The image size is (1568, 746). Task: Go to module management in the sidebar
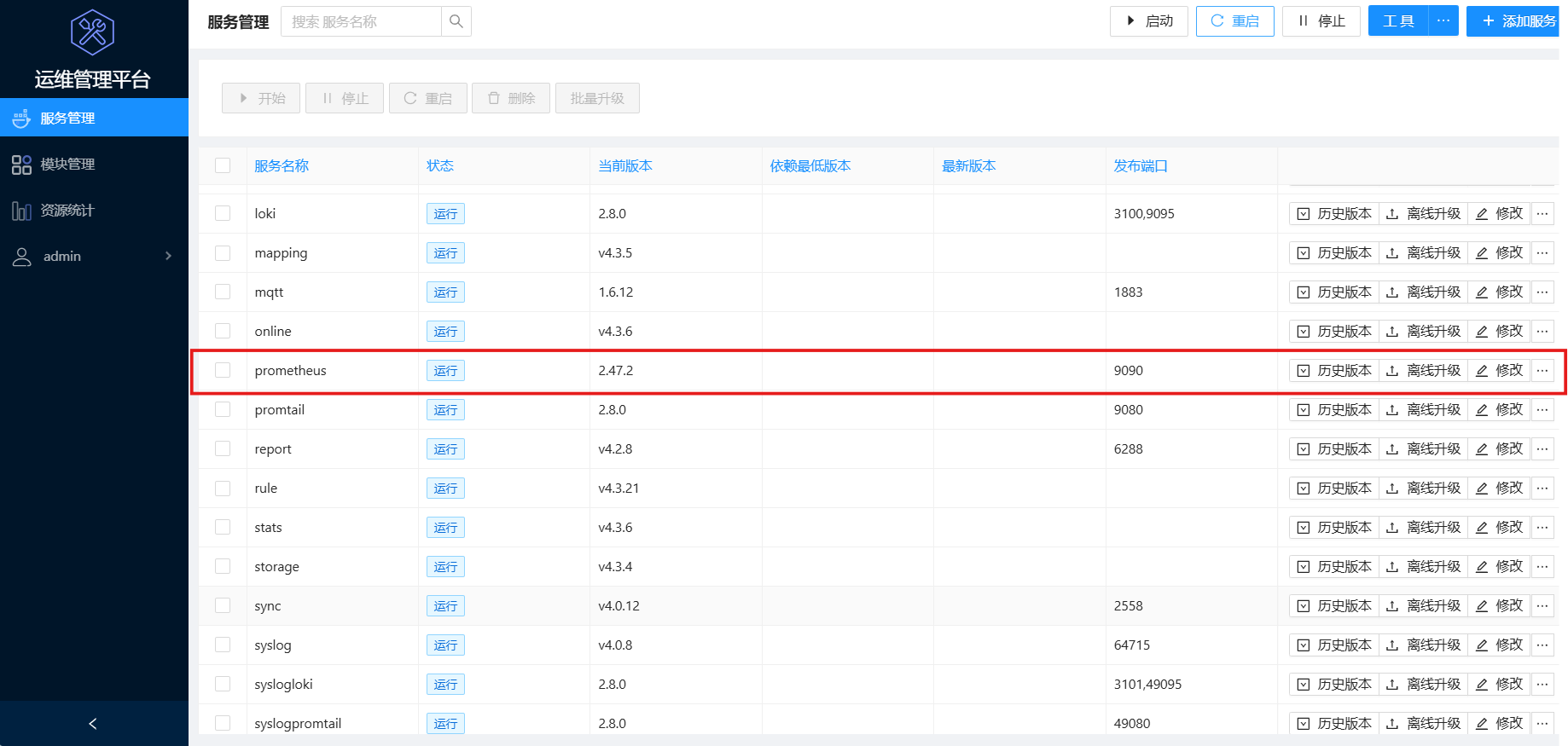[x=67, y=165]
